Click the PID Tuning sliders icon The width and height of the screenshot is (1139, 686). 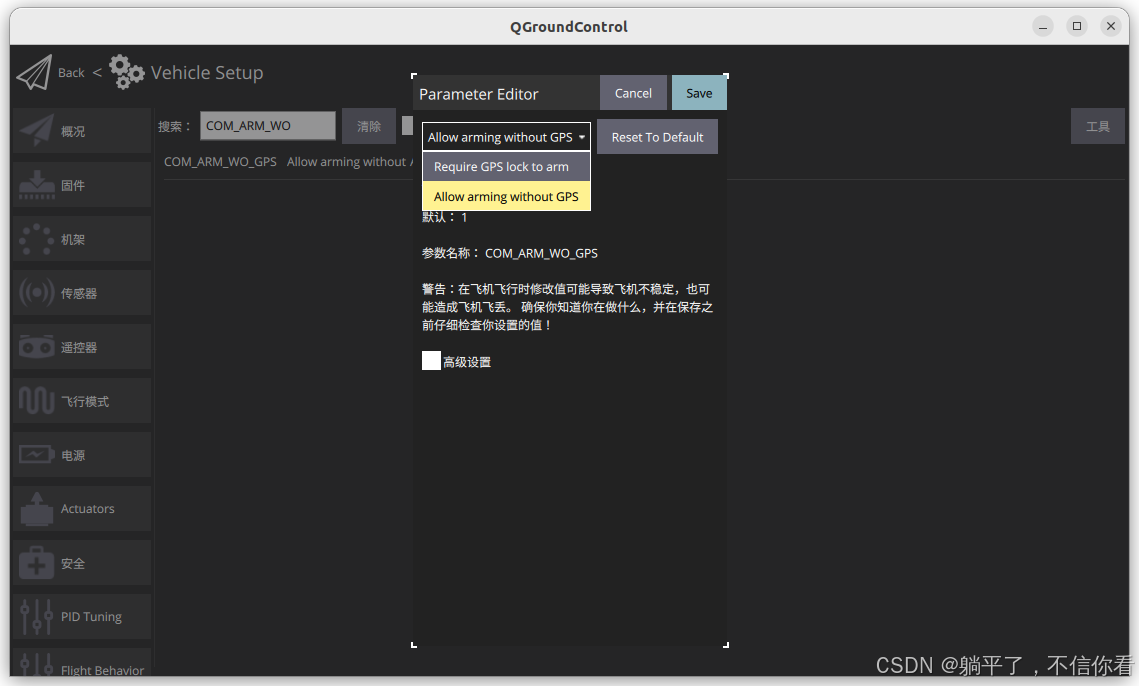coord(36,617)
